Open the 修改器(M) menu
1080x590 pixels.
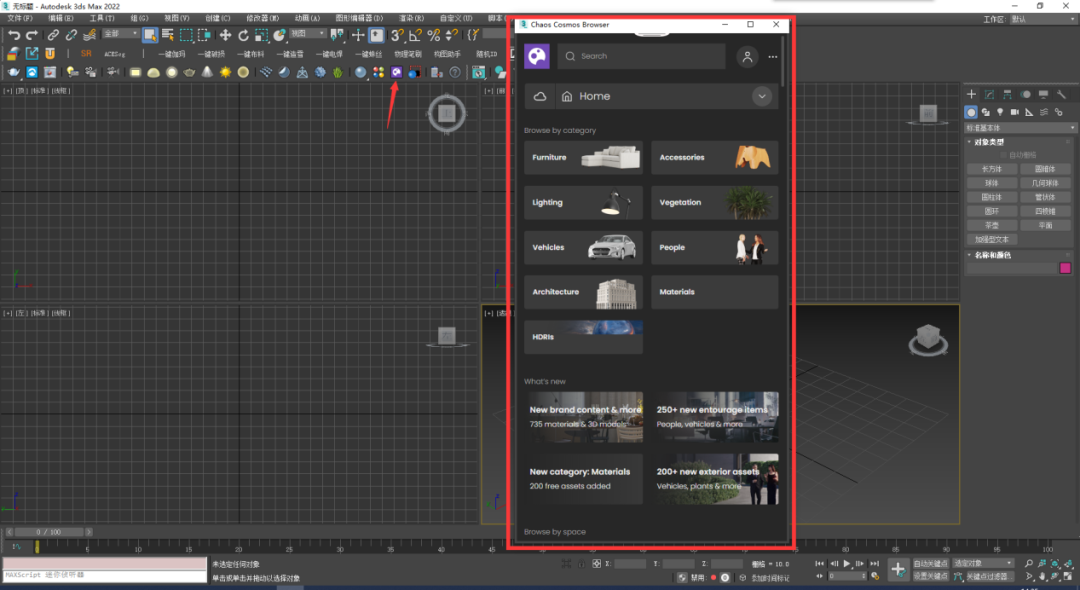click(262, 18)
